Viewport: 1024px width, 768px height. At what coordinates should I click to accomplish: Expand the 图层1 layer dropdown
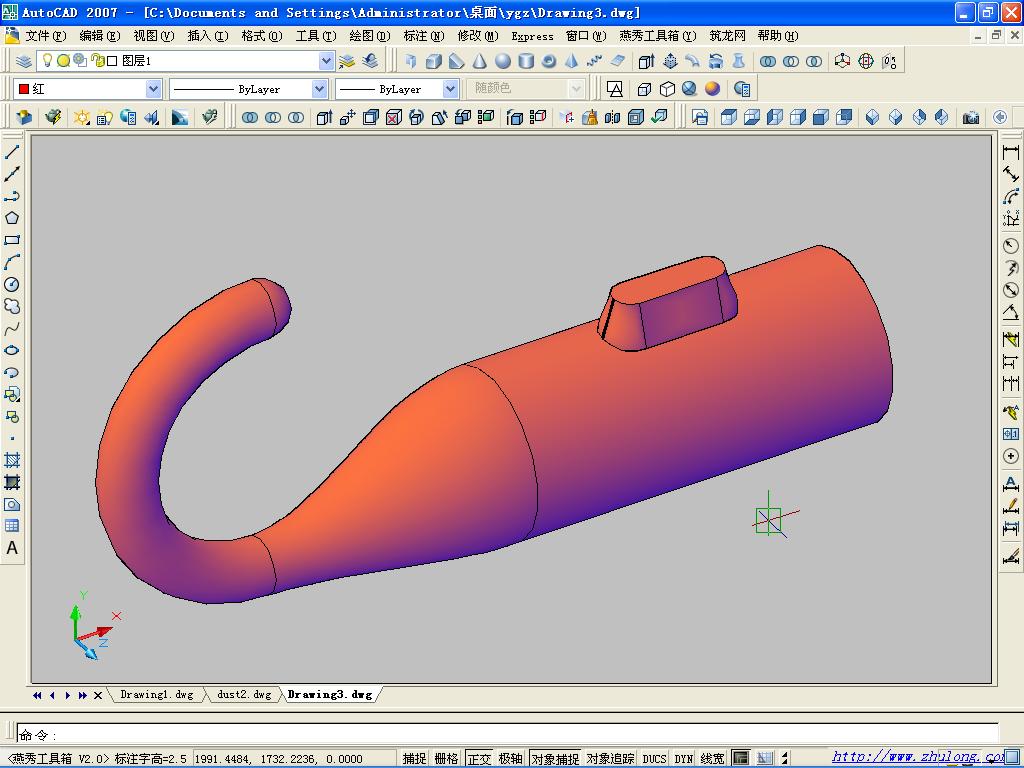[x=326, y=61]
